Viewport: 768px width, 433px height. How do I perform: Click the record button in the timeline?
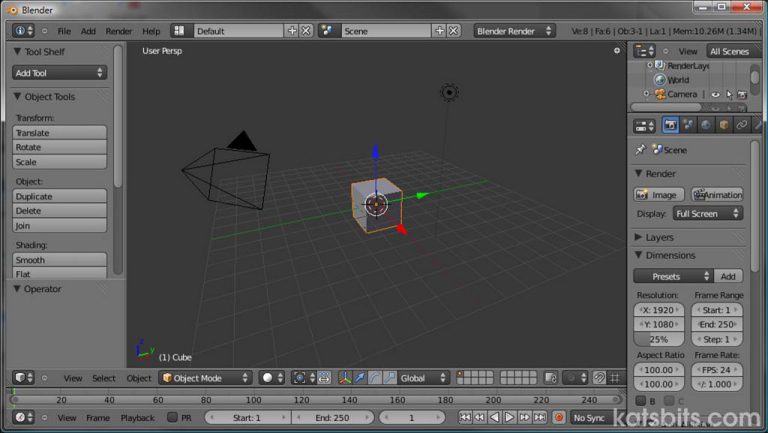click(559, 417)
